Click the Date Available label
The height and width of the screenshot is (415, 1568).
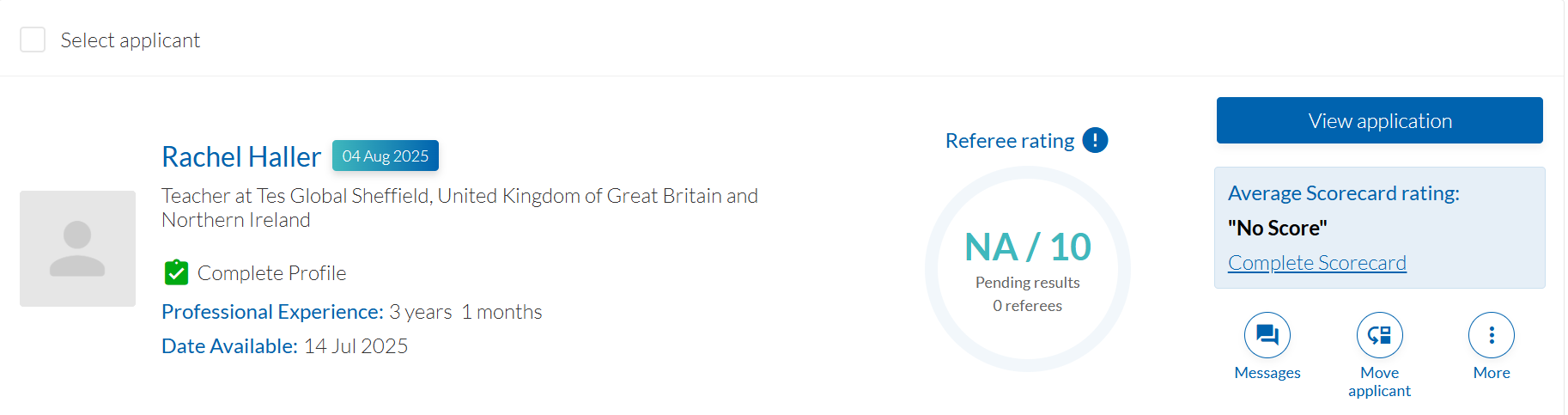pyautogui.click(x=229, y=346)
